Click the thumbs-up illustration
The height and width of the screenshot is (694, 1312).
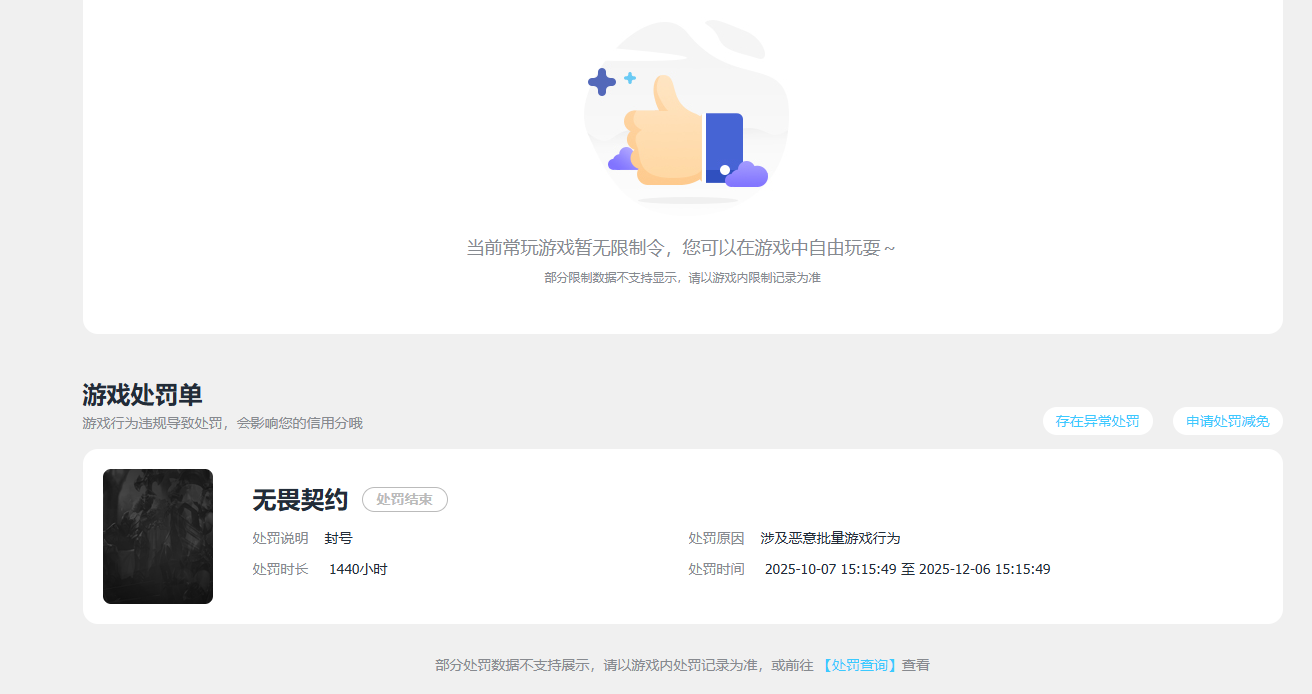(x=686, y=115)
